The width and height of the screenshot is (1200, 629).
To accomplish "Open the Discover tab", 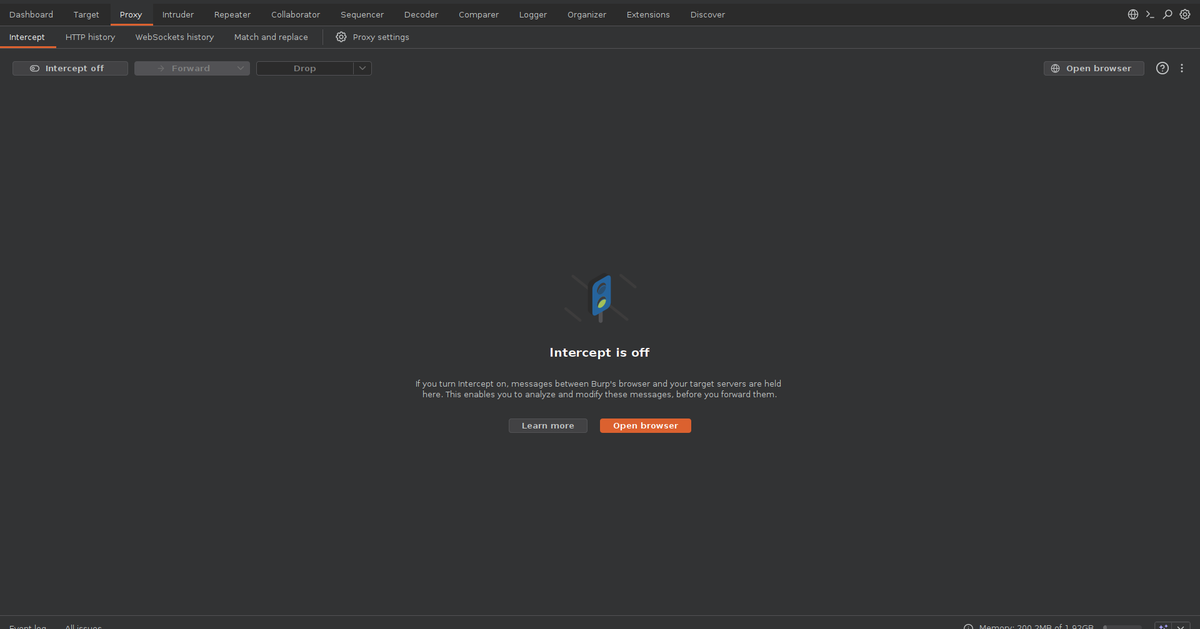I will tap(708, 15).
